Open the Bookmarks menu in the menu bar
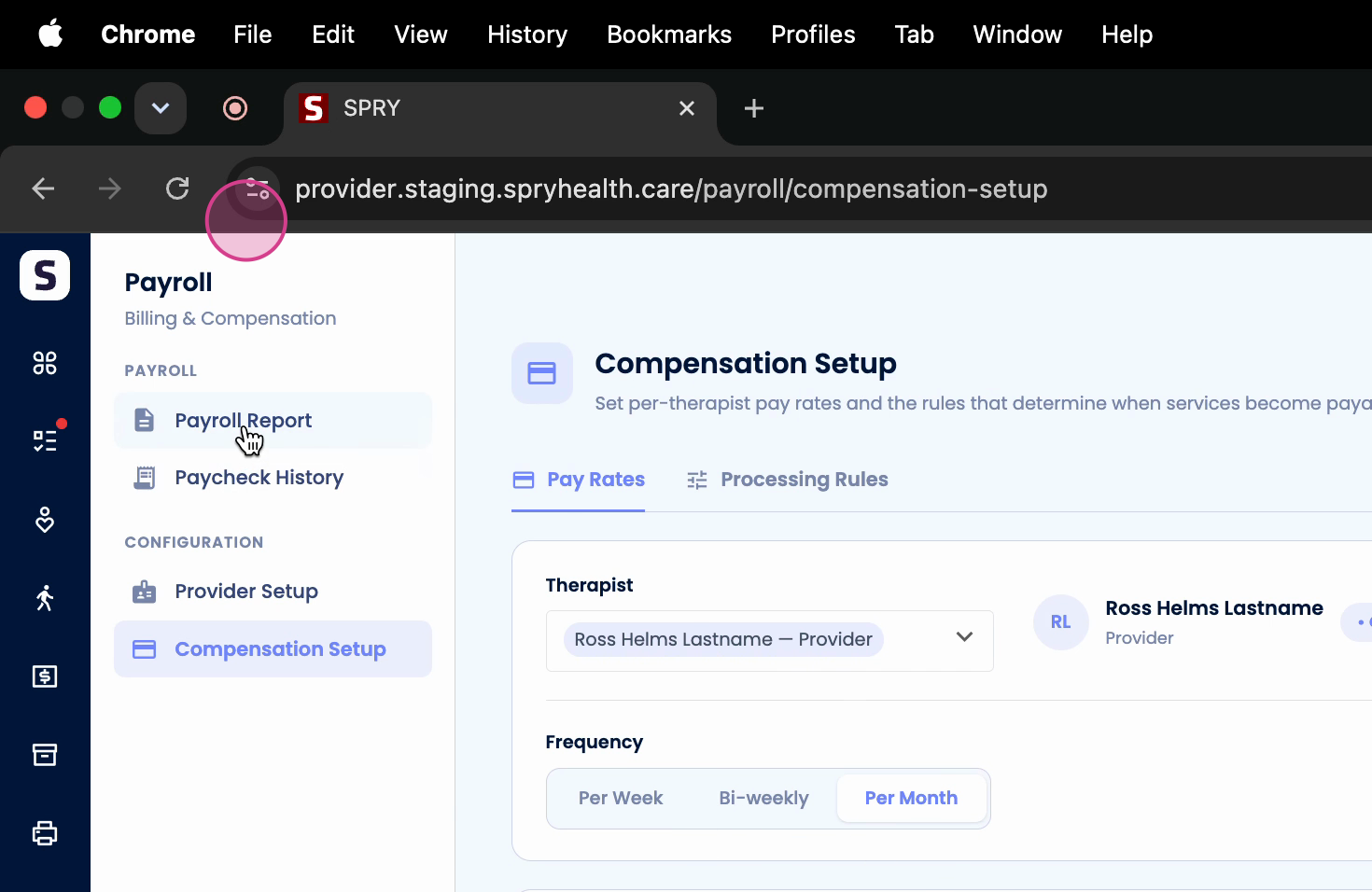The image size is (1372, 892). click(x=669, y=35)
